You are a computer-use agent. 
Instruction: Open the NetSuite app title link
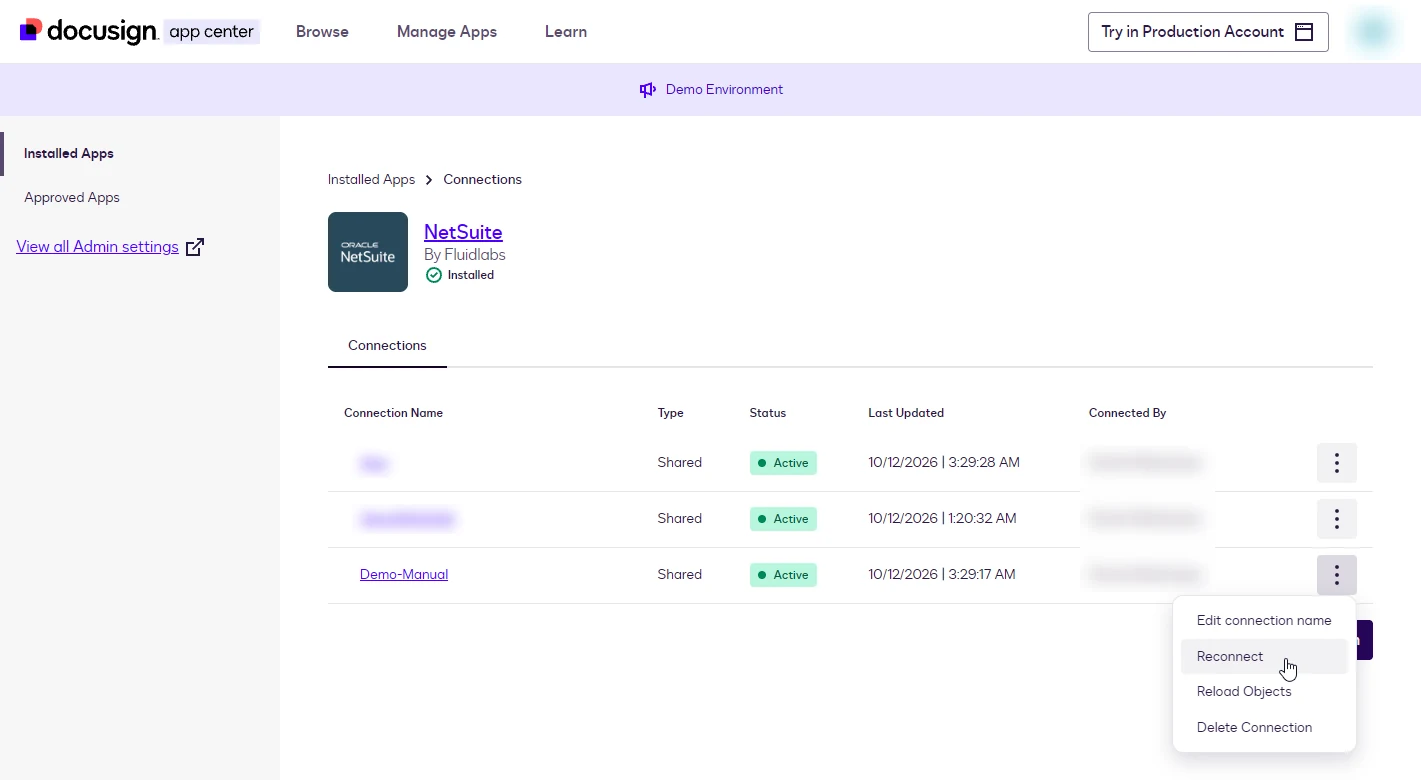463,232
